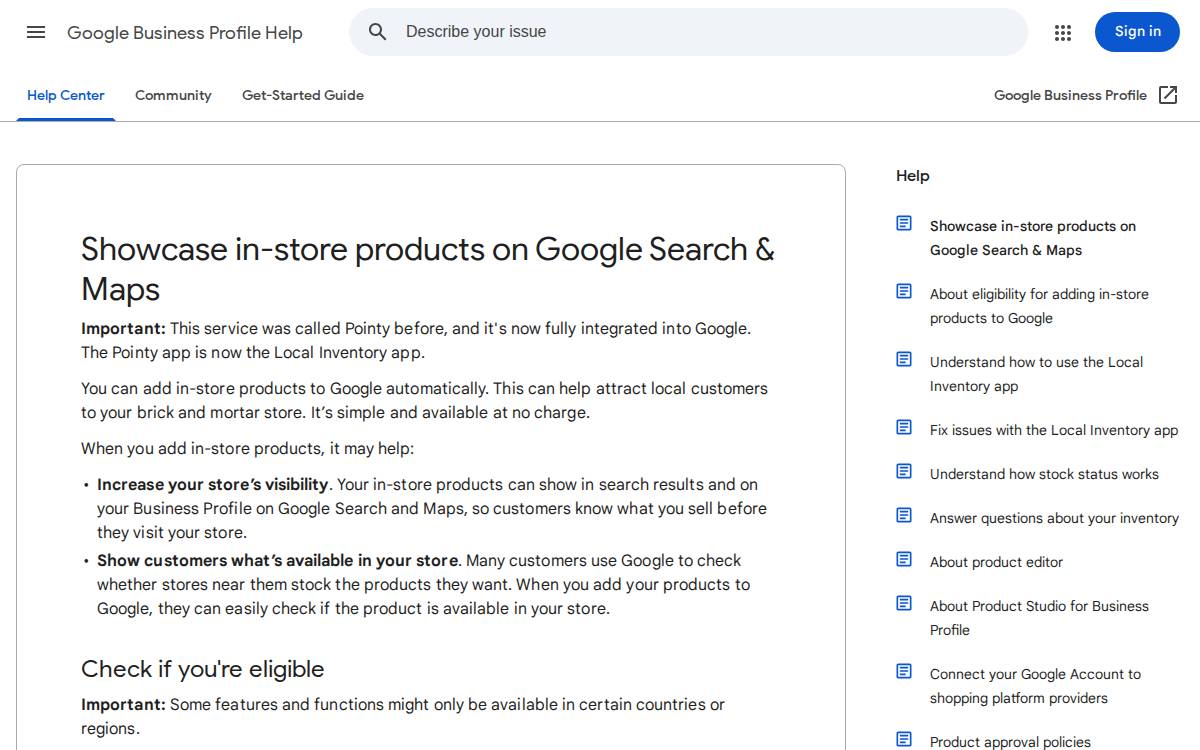Open Connect your Google Account to shopping platform providers
The width and height of the screenshot is (1200, 750).
pyautogui.click(x=1035, y=686)
